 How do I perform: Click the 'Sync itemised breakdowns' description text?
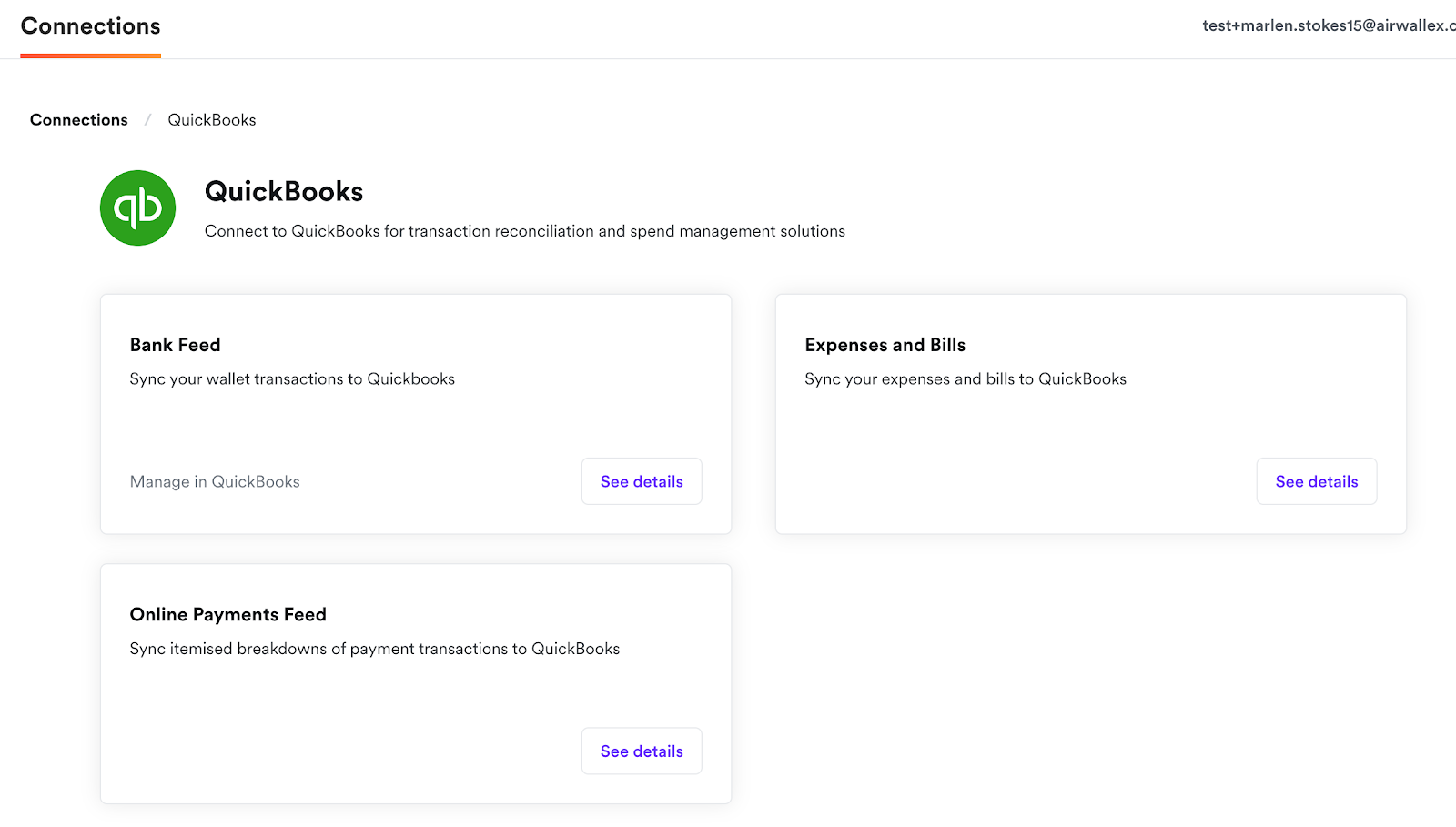[x=375, y=649]
